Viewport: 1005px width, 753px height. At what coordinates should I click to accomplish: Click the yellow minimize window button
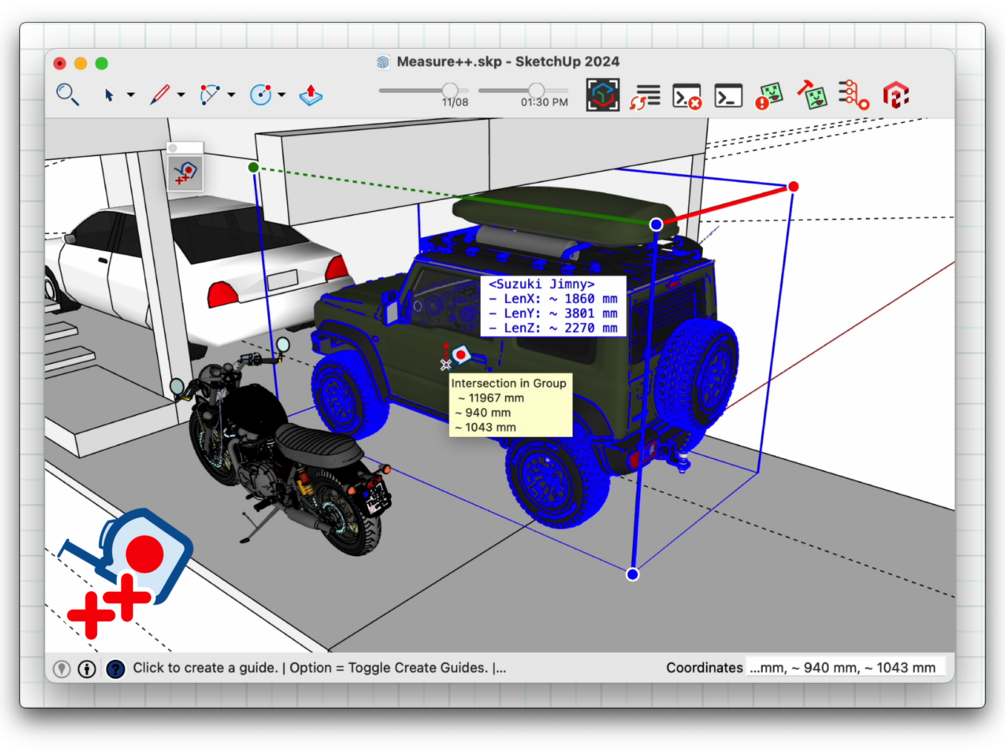pos(81,63)
